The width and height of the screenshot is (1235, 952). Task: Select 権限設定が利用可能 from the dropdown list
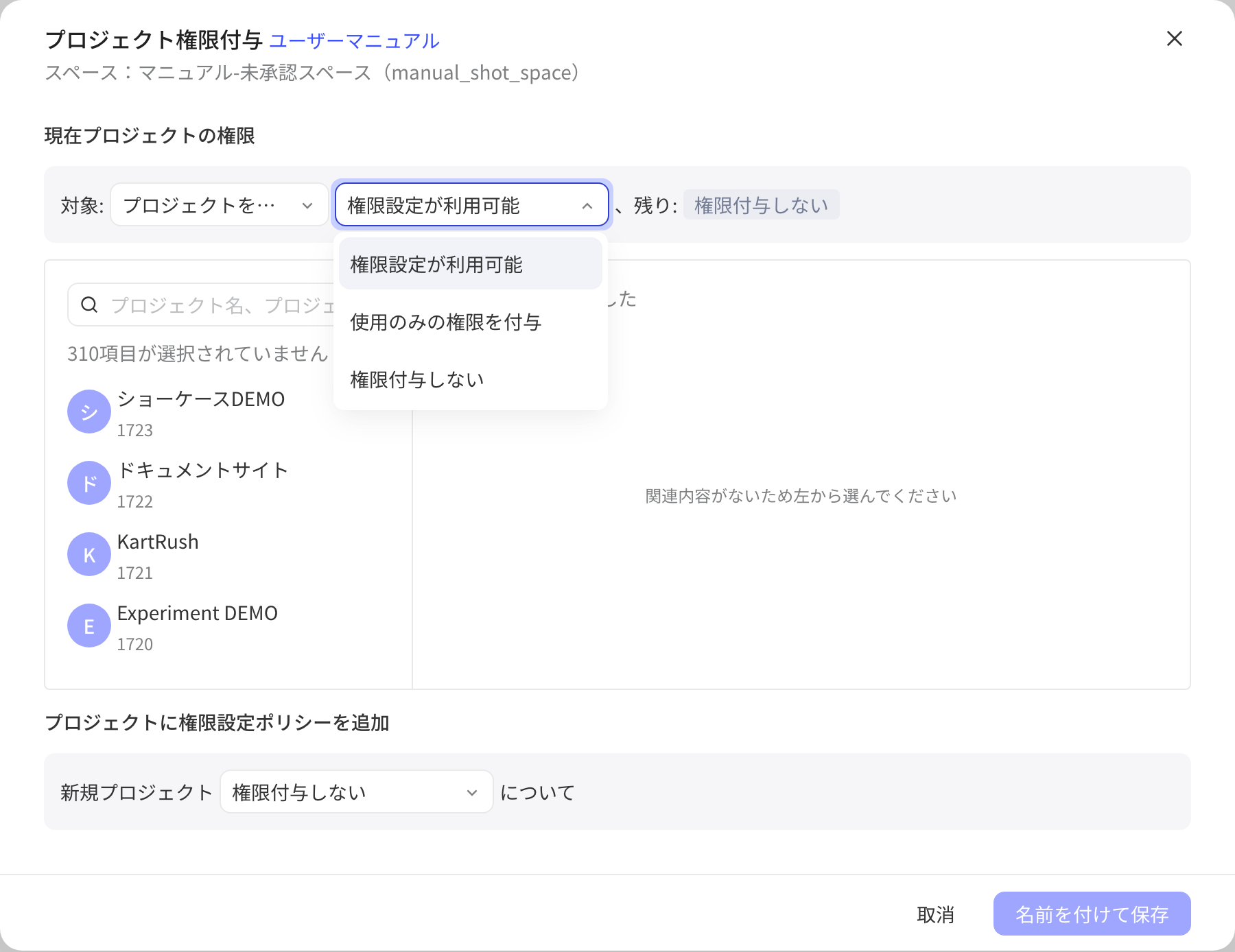point(471,264)
